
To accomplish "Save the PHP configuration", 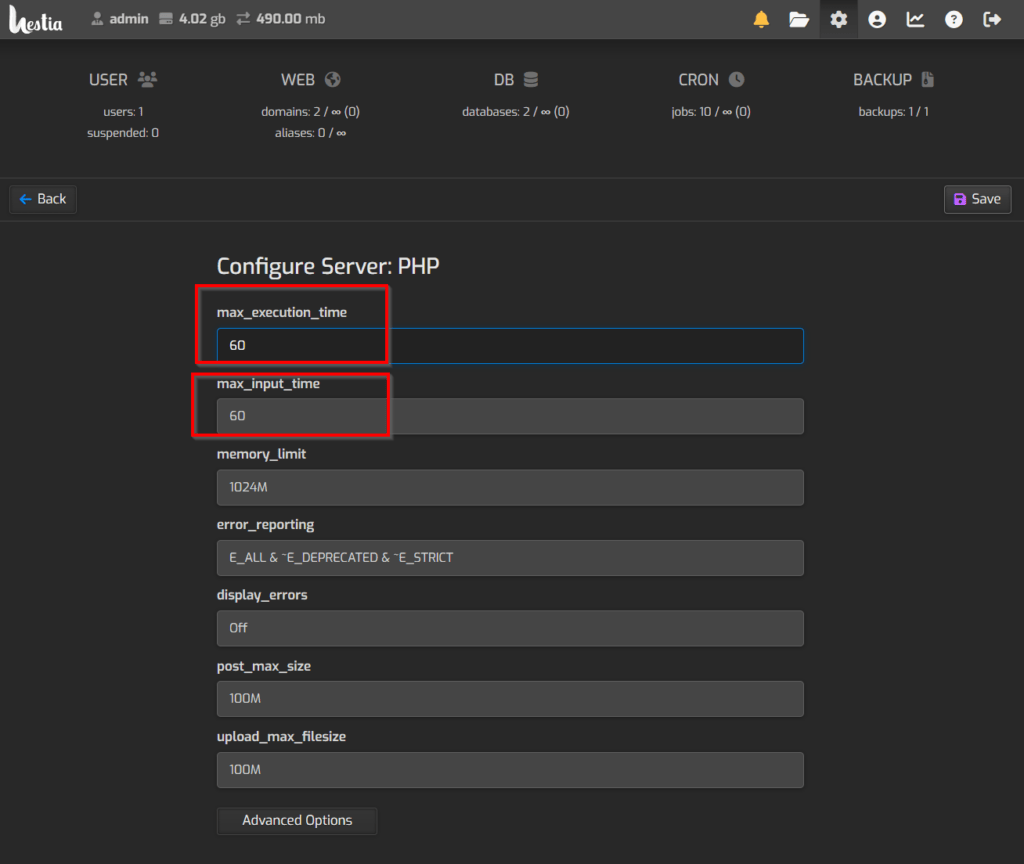I will [x=977, y=199].
